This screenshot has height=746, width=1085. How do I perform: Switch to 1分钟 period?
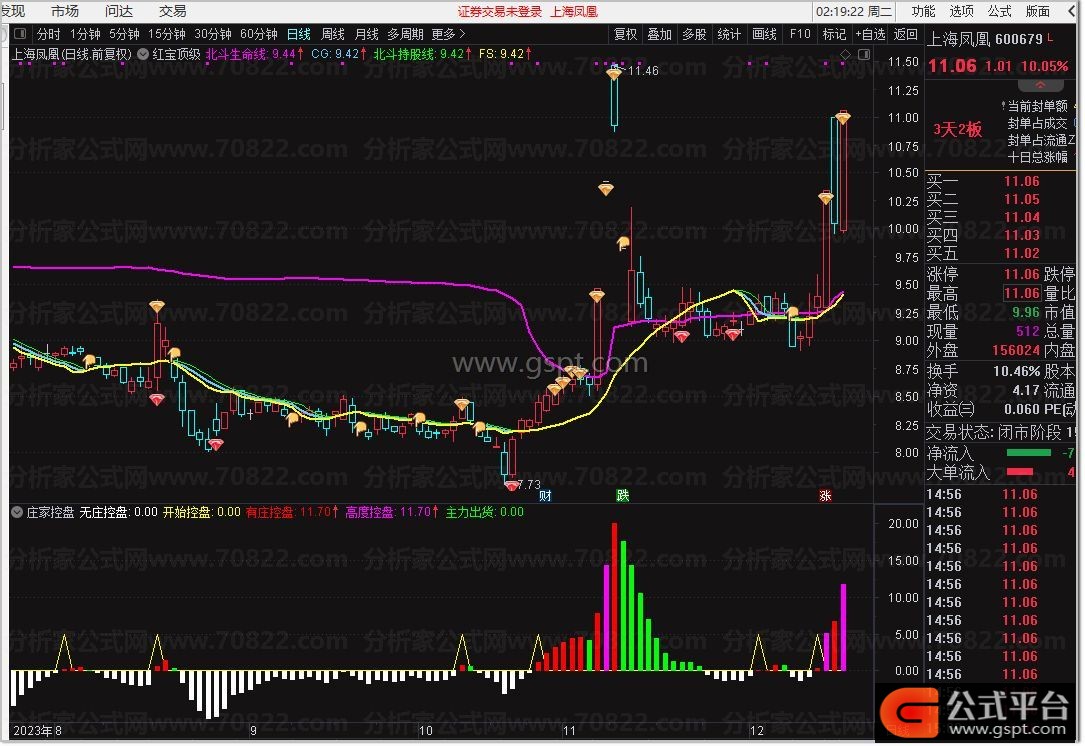coord(85,34)
